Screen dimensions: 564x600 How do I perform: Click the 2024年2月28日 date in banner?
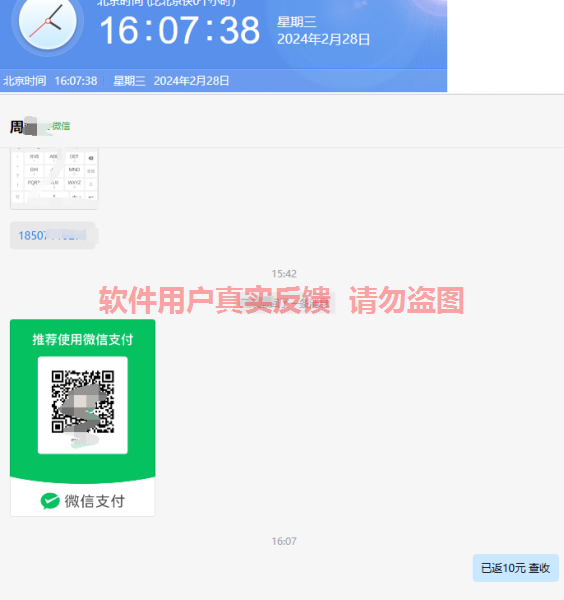pos(323,39)
